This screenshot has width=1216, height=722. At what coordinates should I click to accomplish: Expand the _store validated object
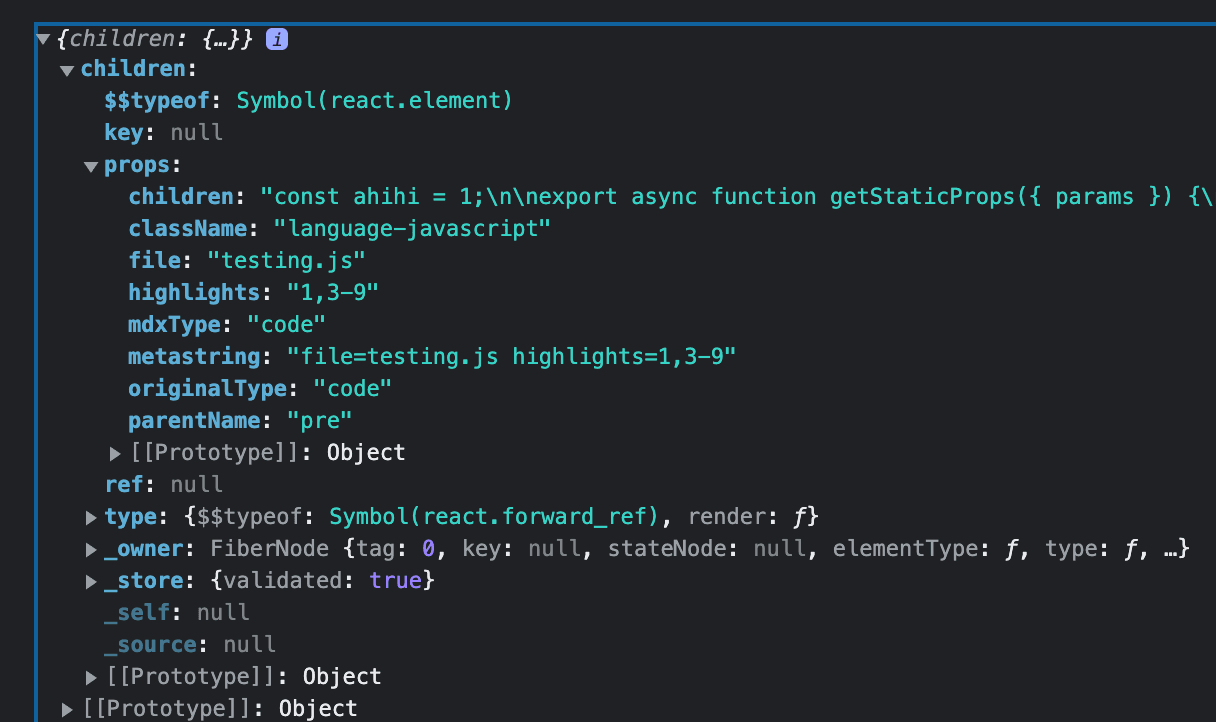click(x=90, y=581)
